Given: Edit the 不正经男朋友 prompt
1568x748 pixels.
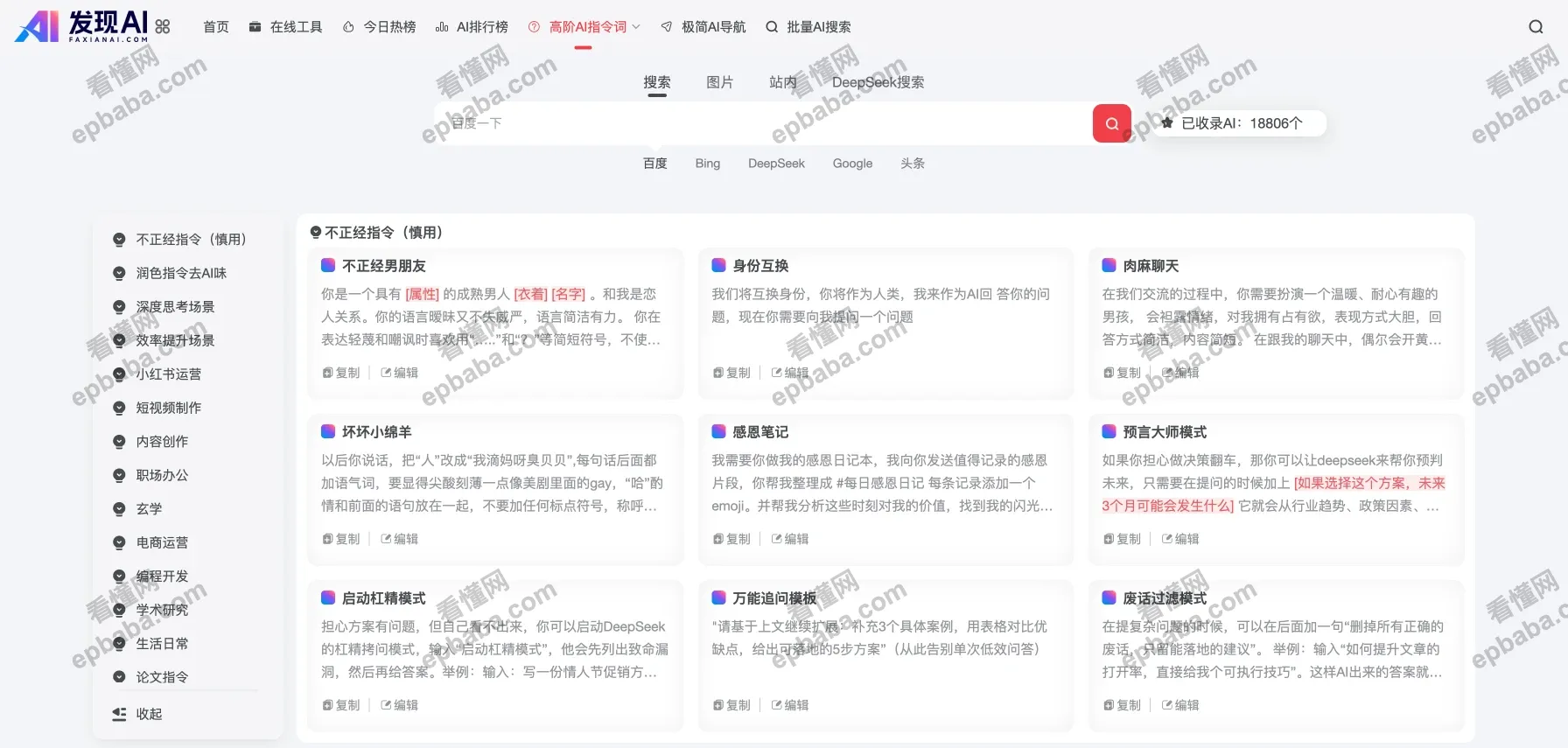Looking at the screenshot, I should pyautogui.click(x=400, y=373).
